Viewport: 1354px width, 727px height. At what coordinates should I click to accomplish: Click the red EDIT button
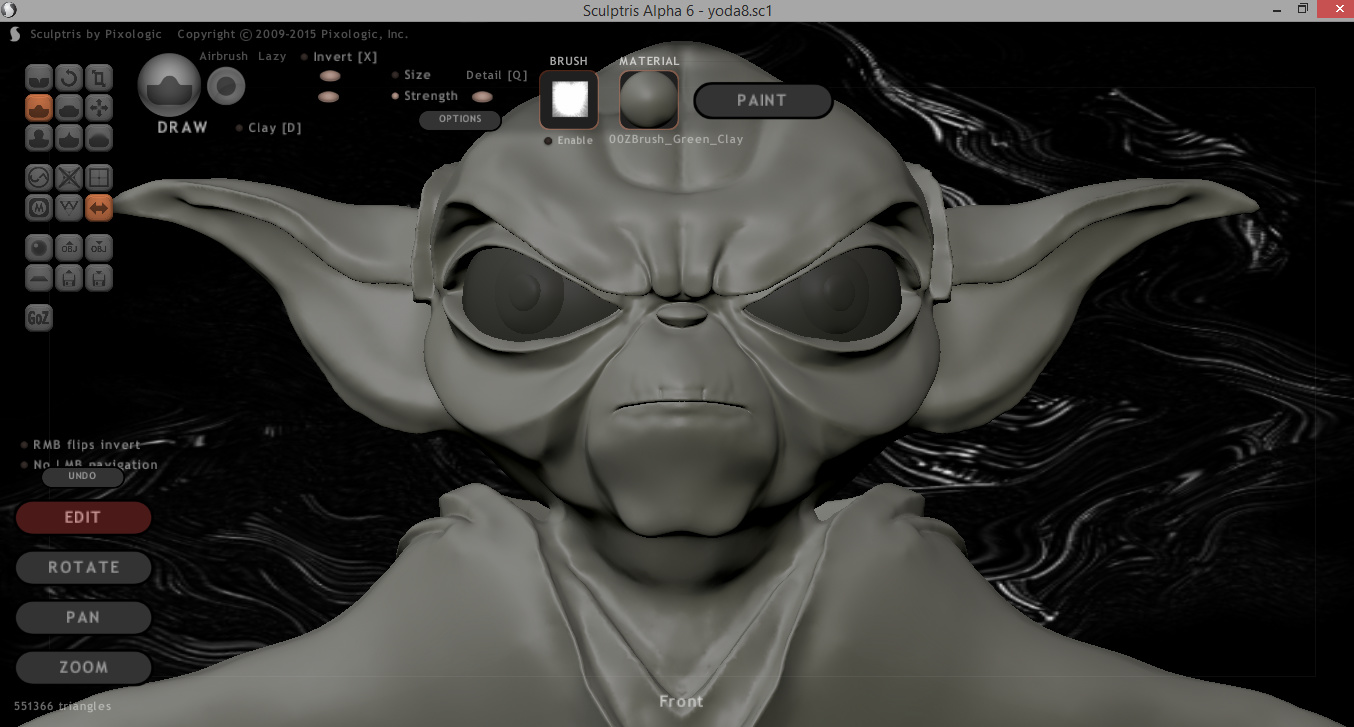click(x=83, y=518)
